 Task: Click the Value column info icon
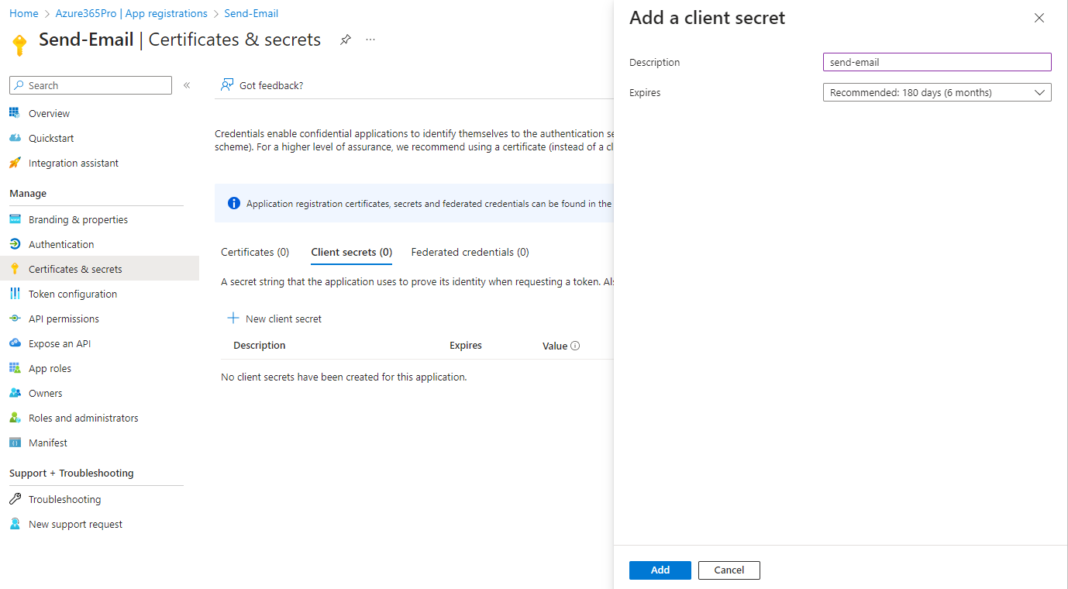coord(576,346)
